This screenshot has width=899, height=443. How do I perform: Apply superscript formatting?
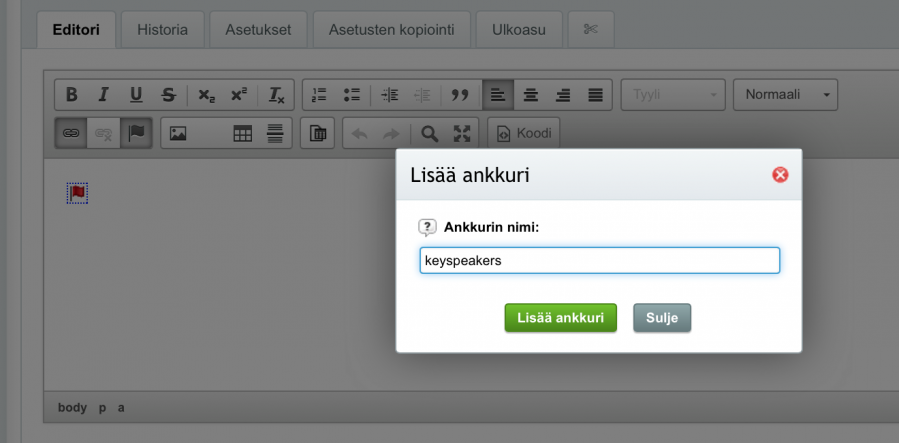click(x=239, y=95)
